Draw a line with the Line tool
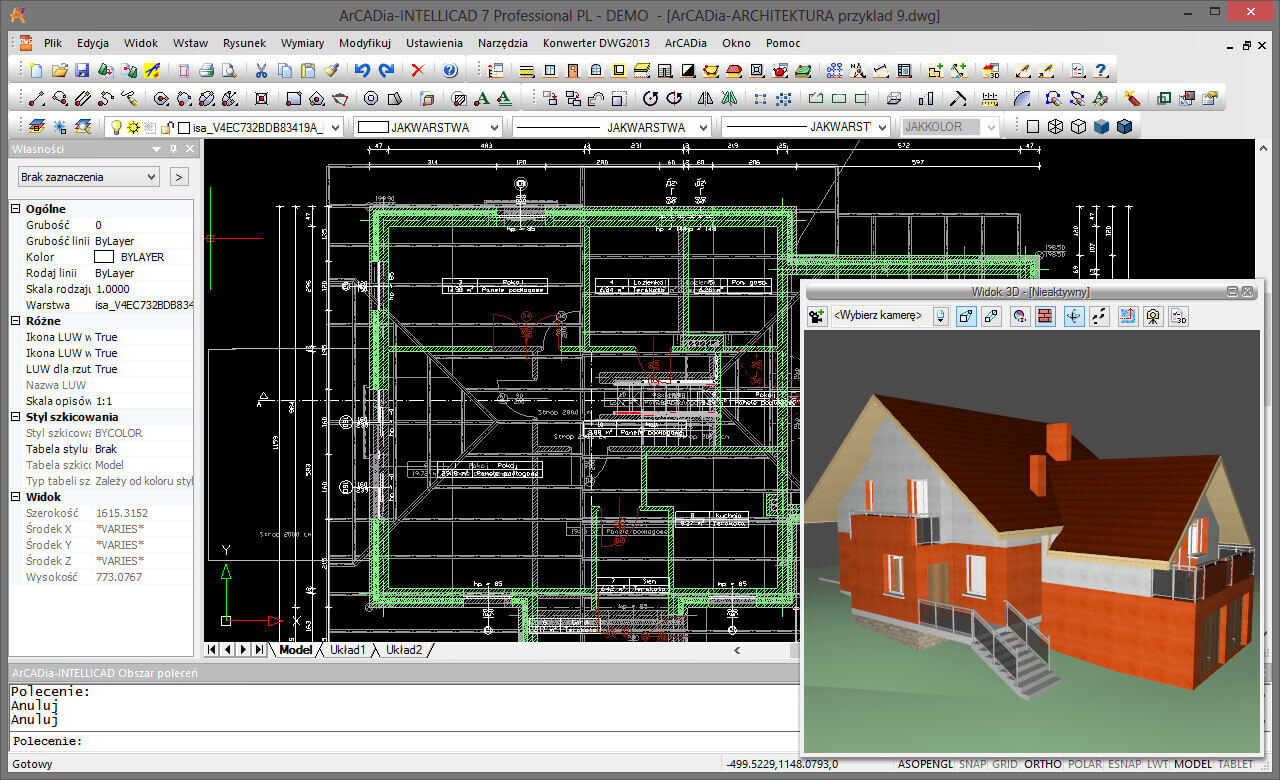The height and width of the screenshot is (780, 1280). [37, 99]
